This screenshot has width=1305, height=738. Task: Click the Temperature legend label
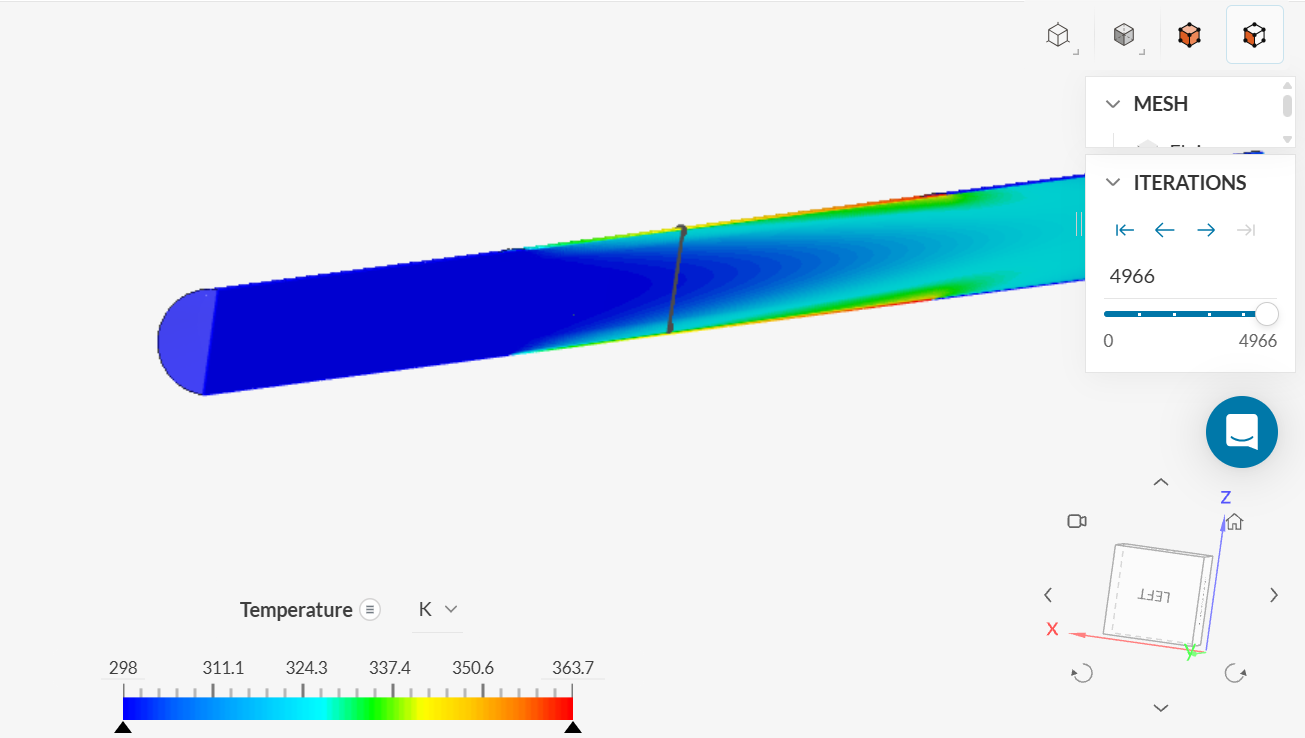pyautogui.click(x=296, y=610)
